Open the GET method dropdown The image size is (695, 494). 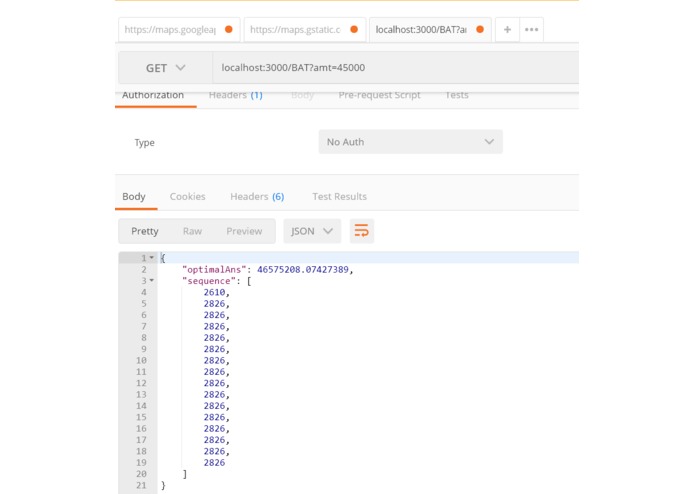point(165,68)
